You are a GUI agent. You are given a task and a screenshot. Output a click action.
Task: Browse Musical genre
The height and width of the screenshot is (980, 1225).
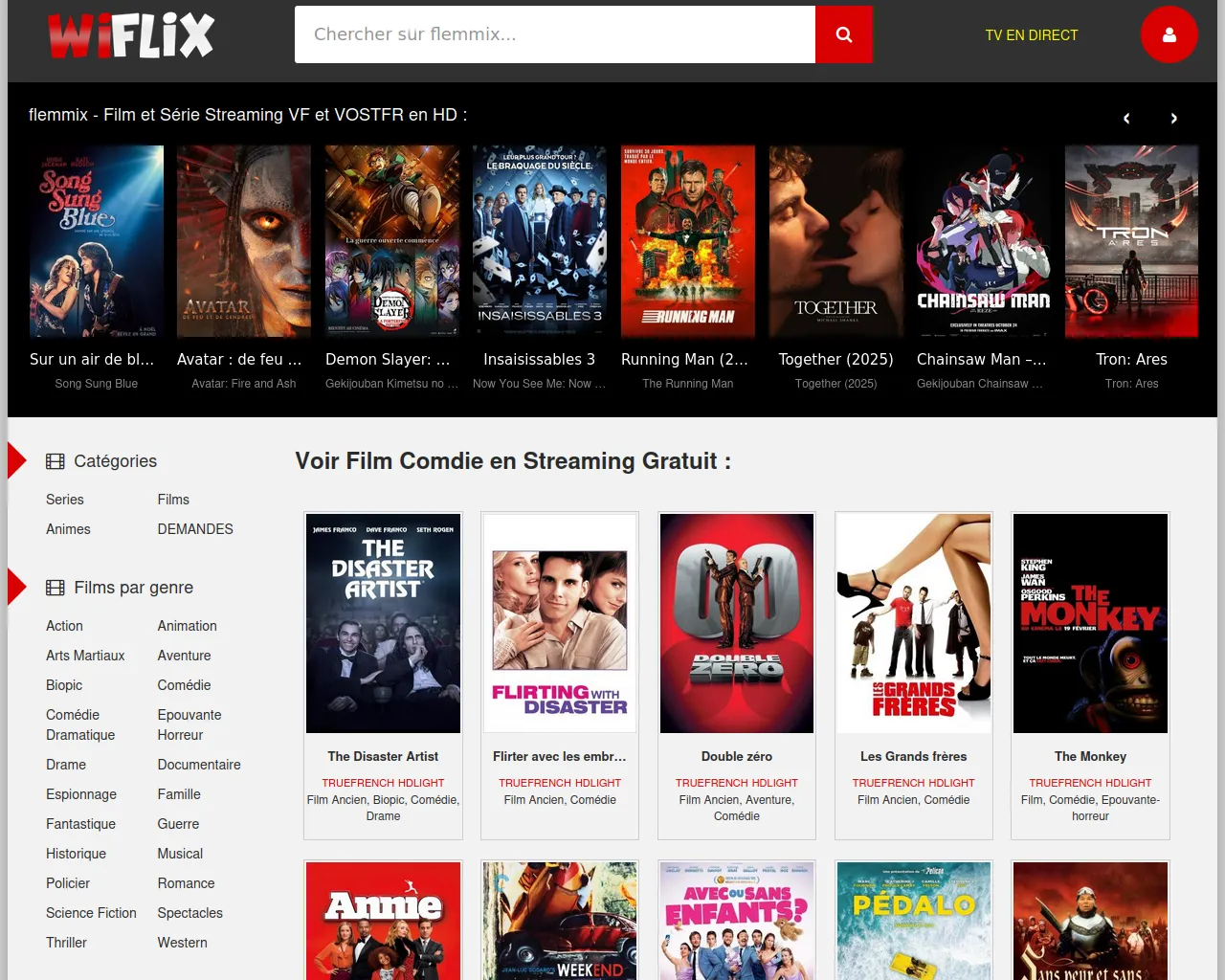tap(180, 854)
